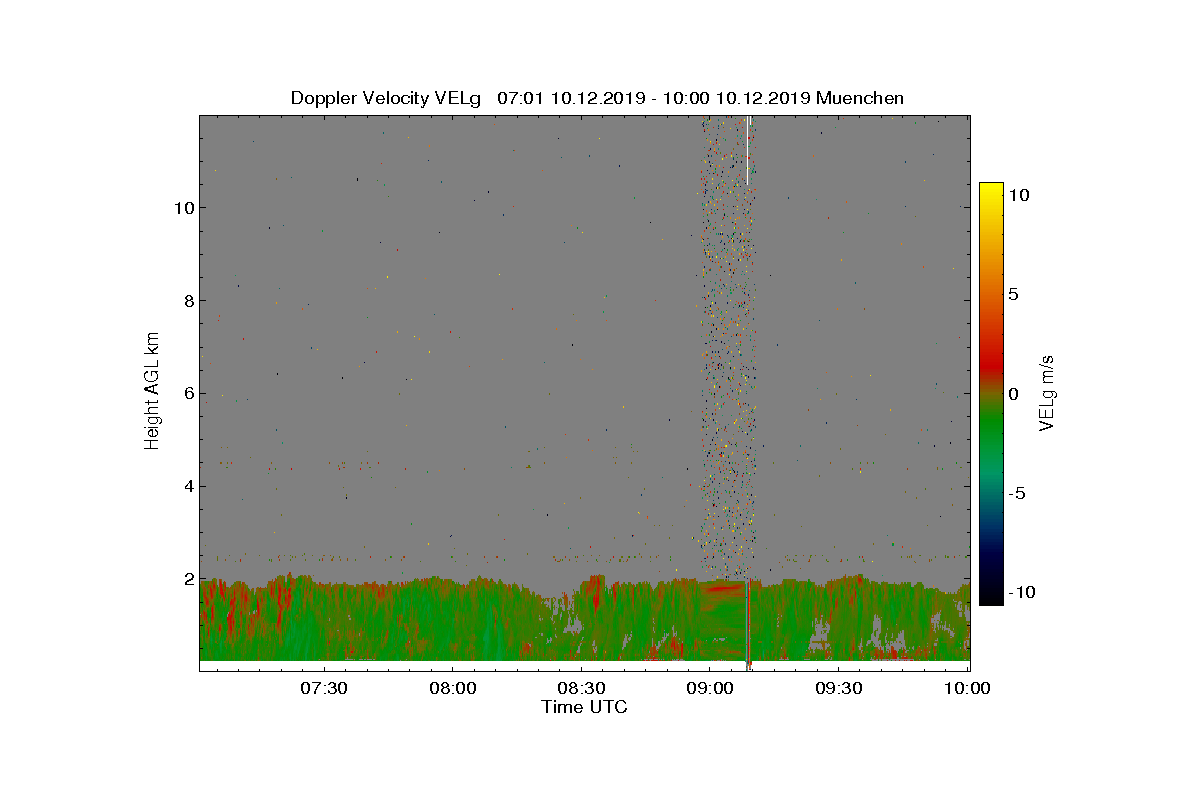Click the VELg m/s colorbar title
The width and height of the screenshot is (1200, 800).
coord(1047,392)
